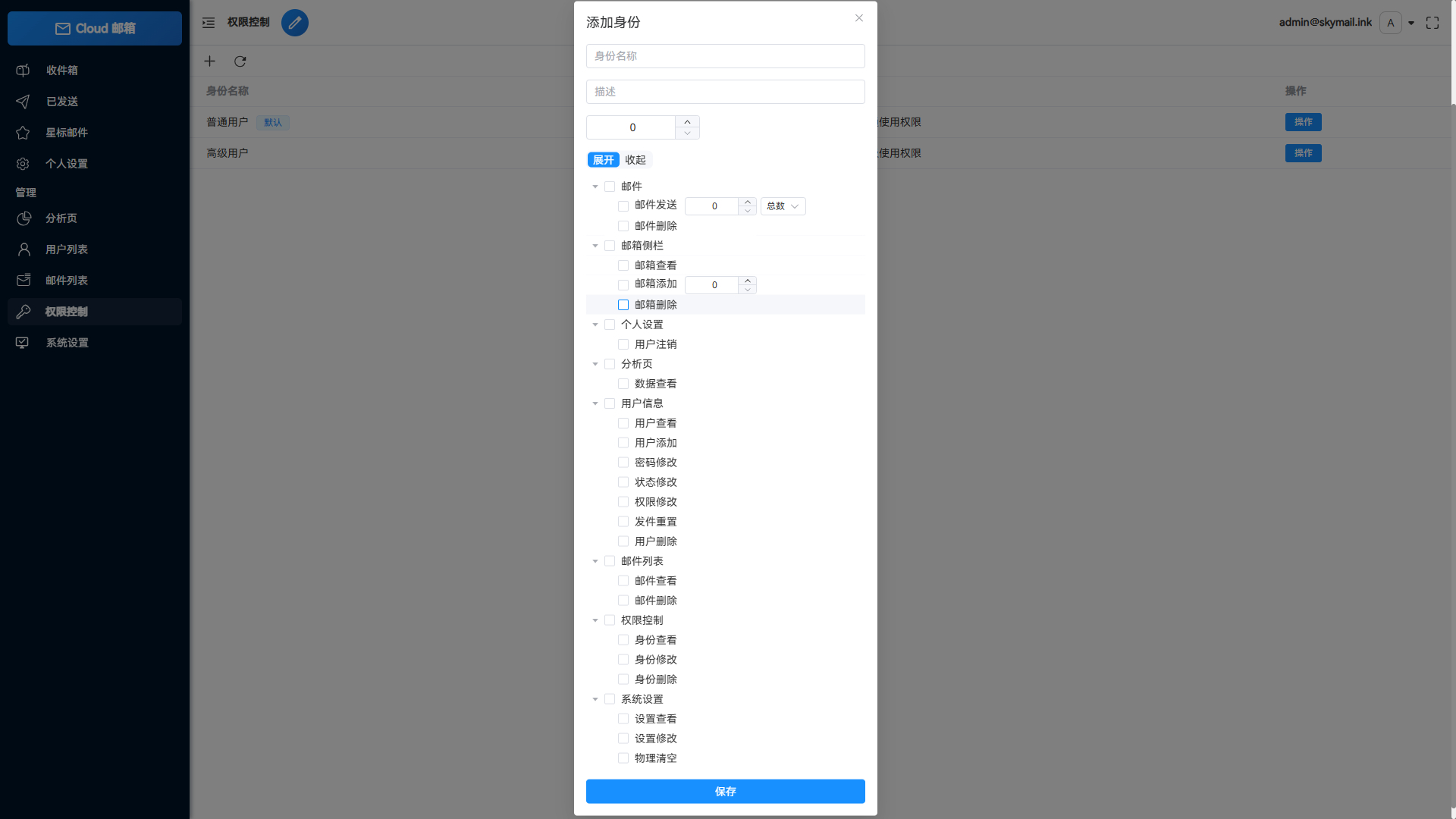Collapse the 邮件 permission group
Image resolution: width=1456 pixels, height=819 pixels.
click(595, 186)
